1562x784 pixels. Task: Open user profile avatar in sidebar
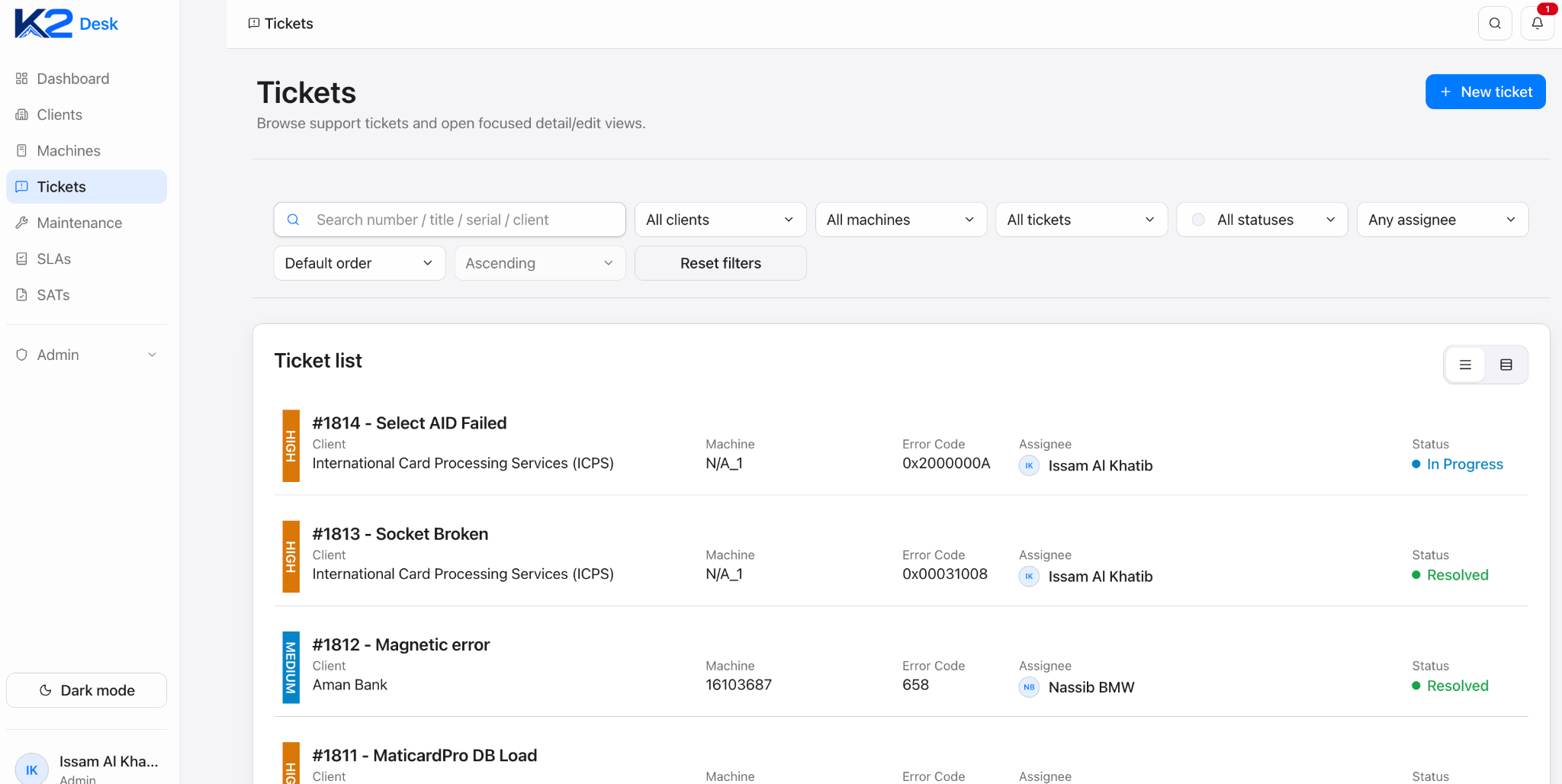pos(32,768)
